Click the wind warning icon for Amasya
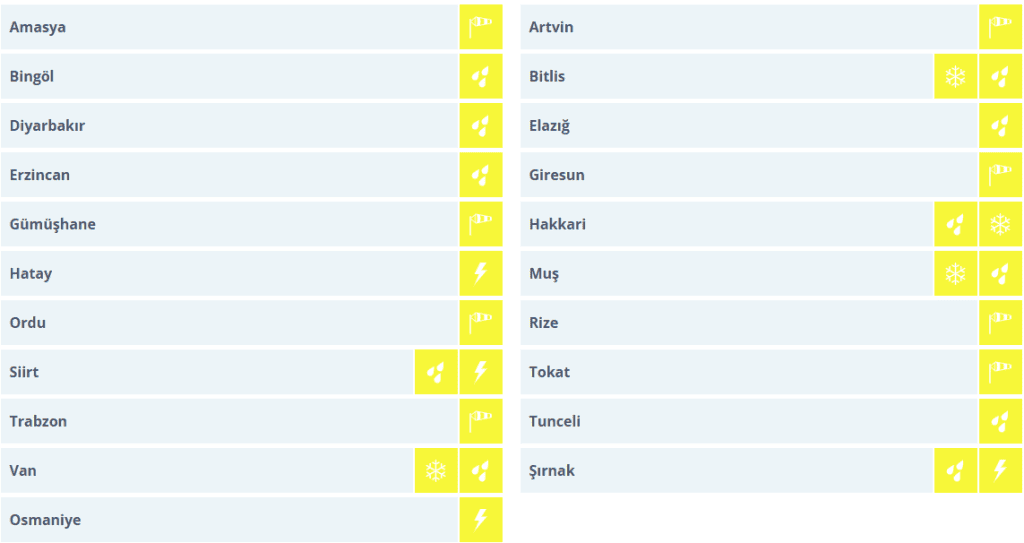 [480, 27]
